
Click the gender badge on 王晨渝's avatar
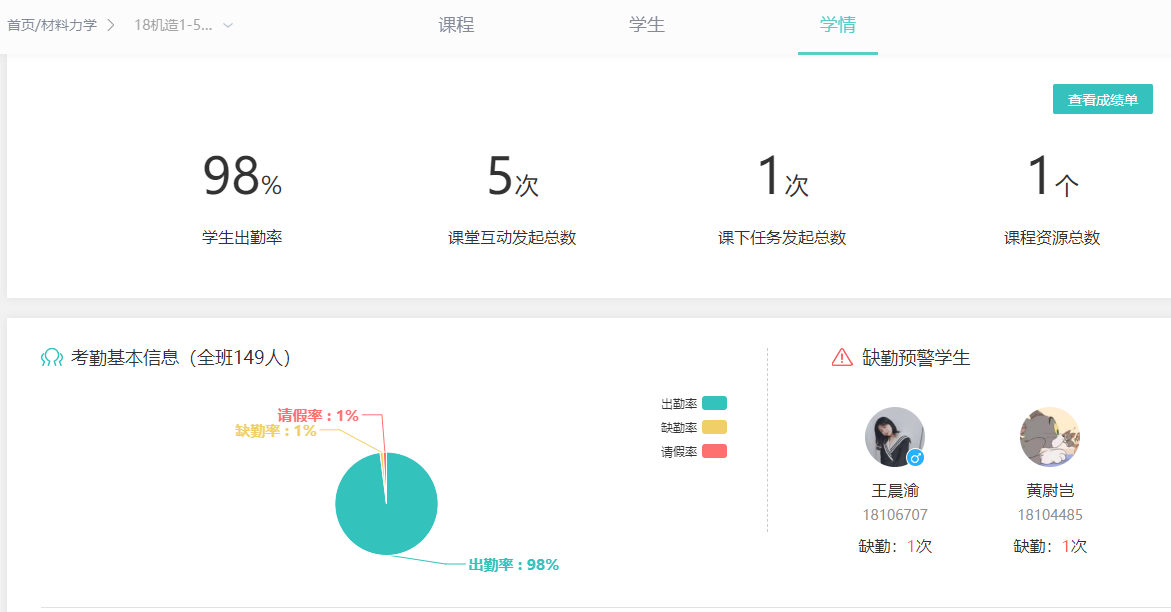(x=915, y=458)
